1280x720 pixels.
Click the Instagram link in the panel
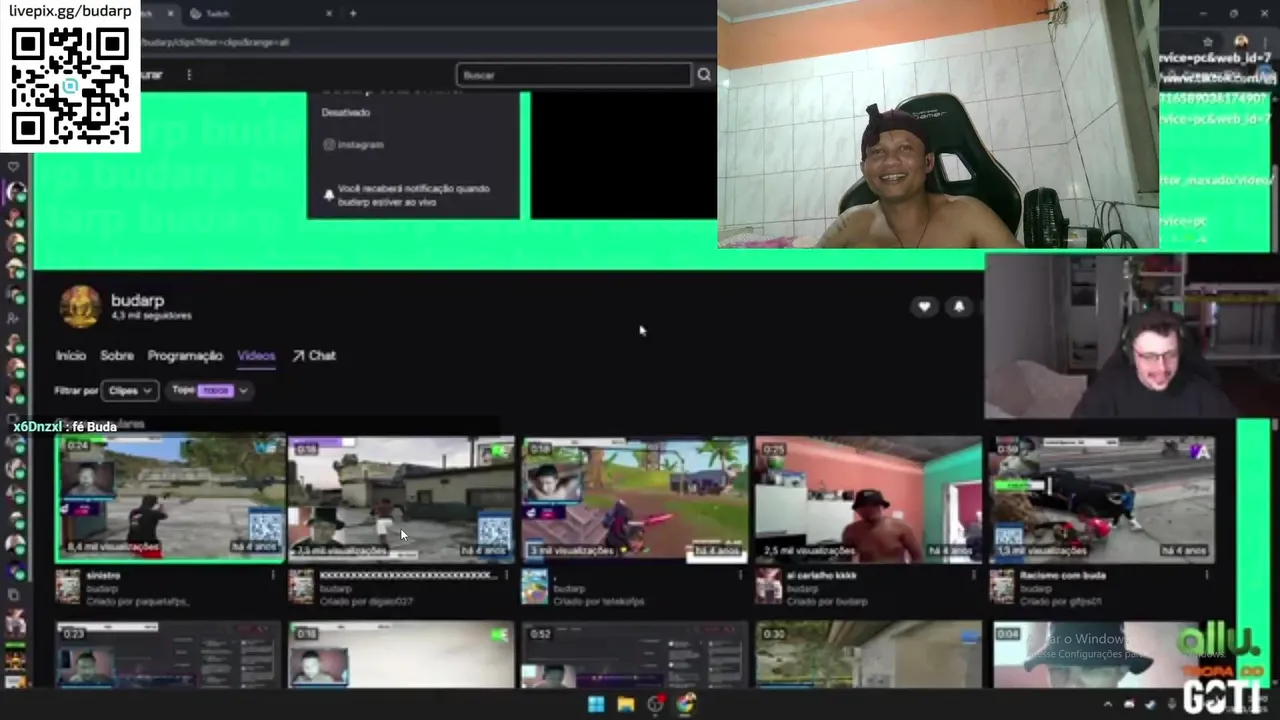[354, 145]
